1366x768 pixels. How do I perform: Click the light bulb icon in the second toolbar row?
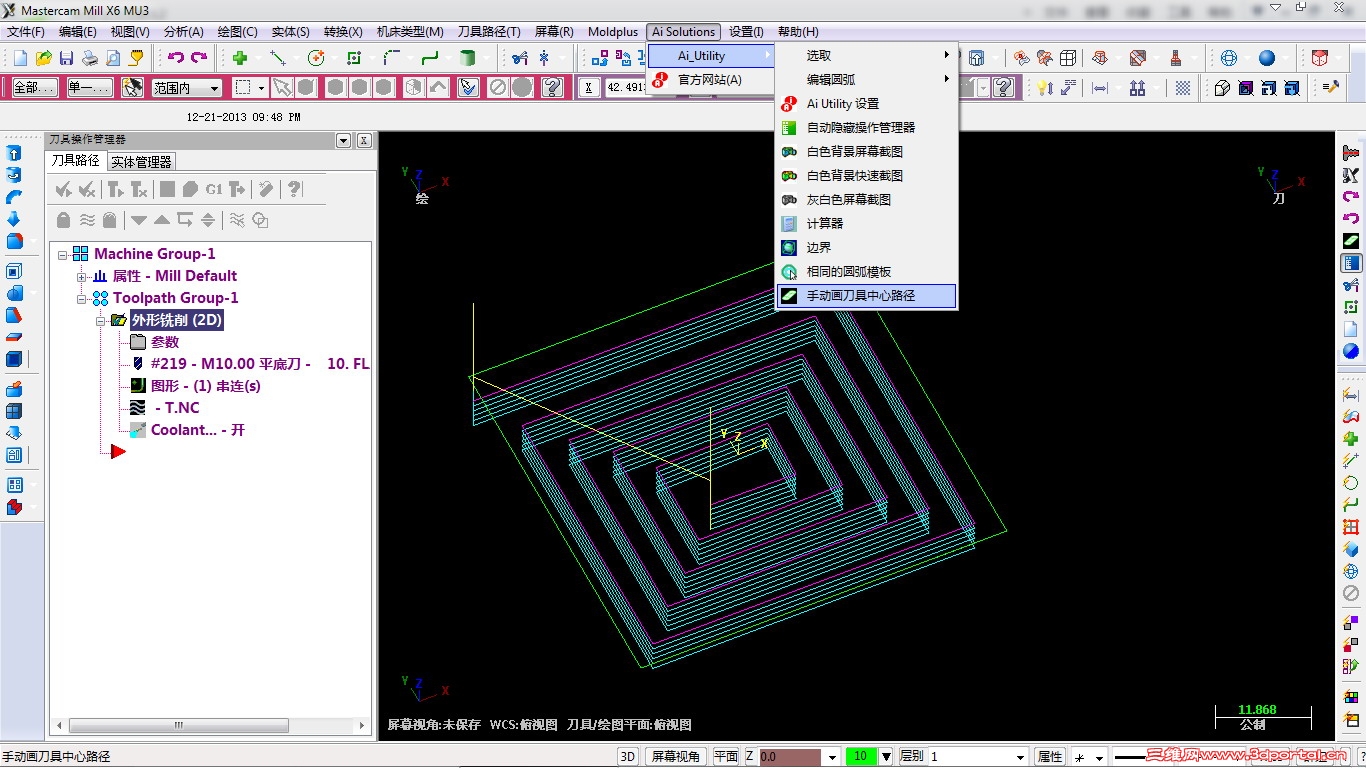point(1044,88)
